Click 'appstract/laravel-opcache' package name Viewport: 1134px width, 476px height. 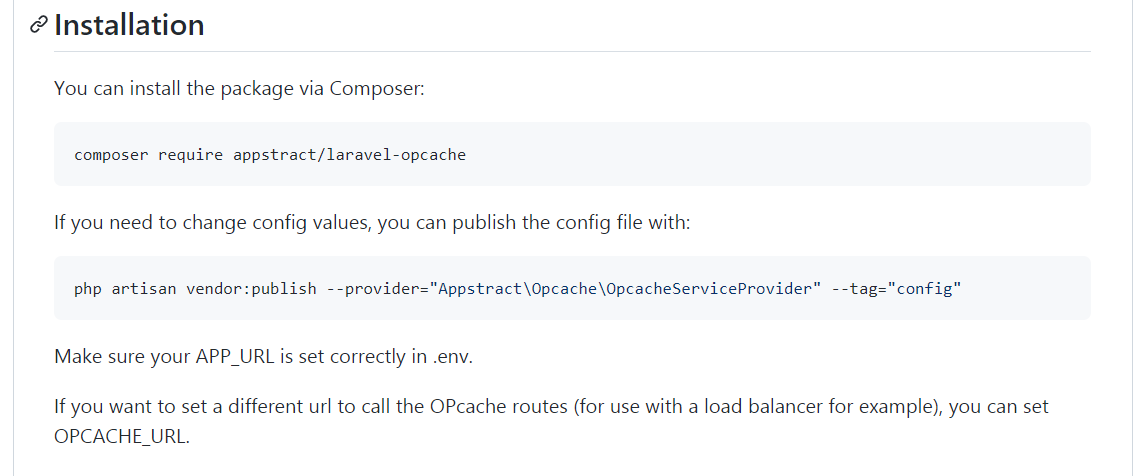click(x=349, y=155)
